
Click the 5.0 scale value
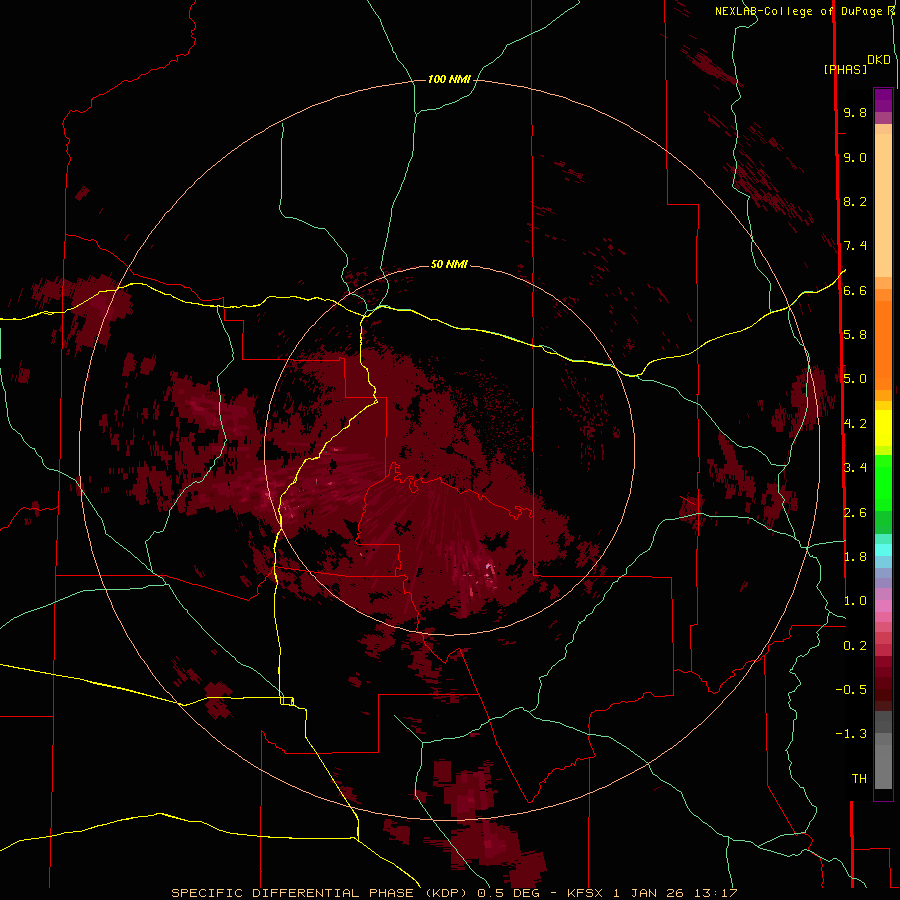coord(855,379)
